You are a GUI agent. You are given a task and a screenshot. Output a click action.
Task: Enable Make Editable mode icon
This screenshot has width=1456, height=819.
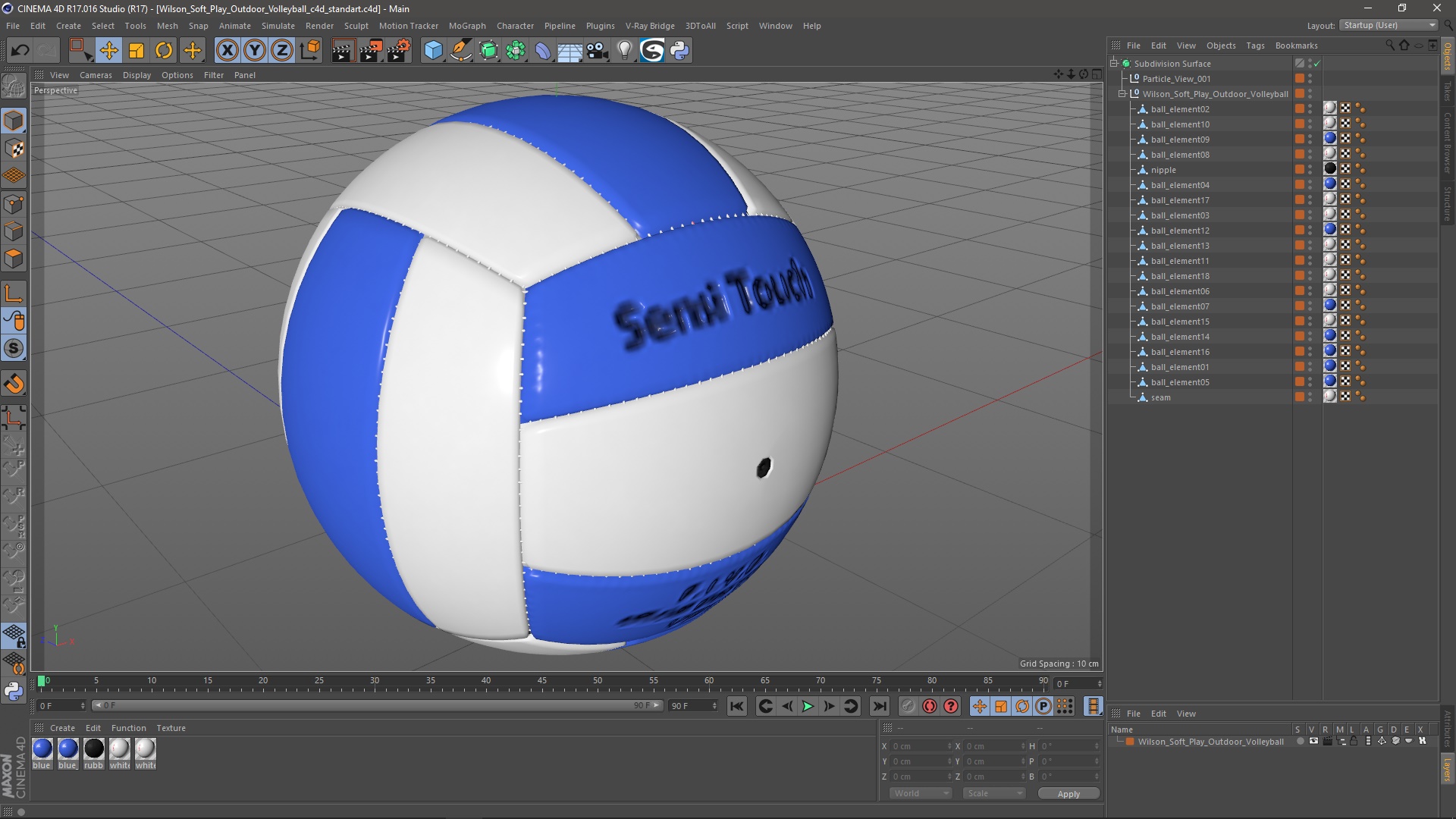pyautogui.click(x=14, y=86)
